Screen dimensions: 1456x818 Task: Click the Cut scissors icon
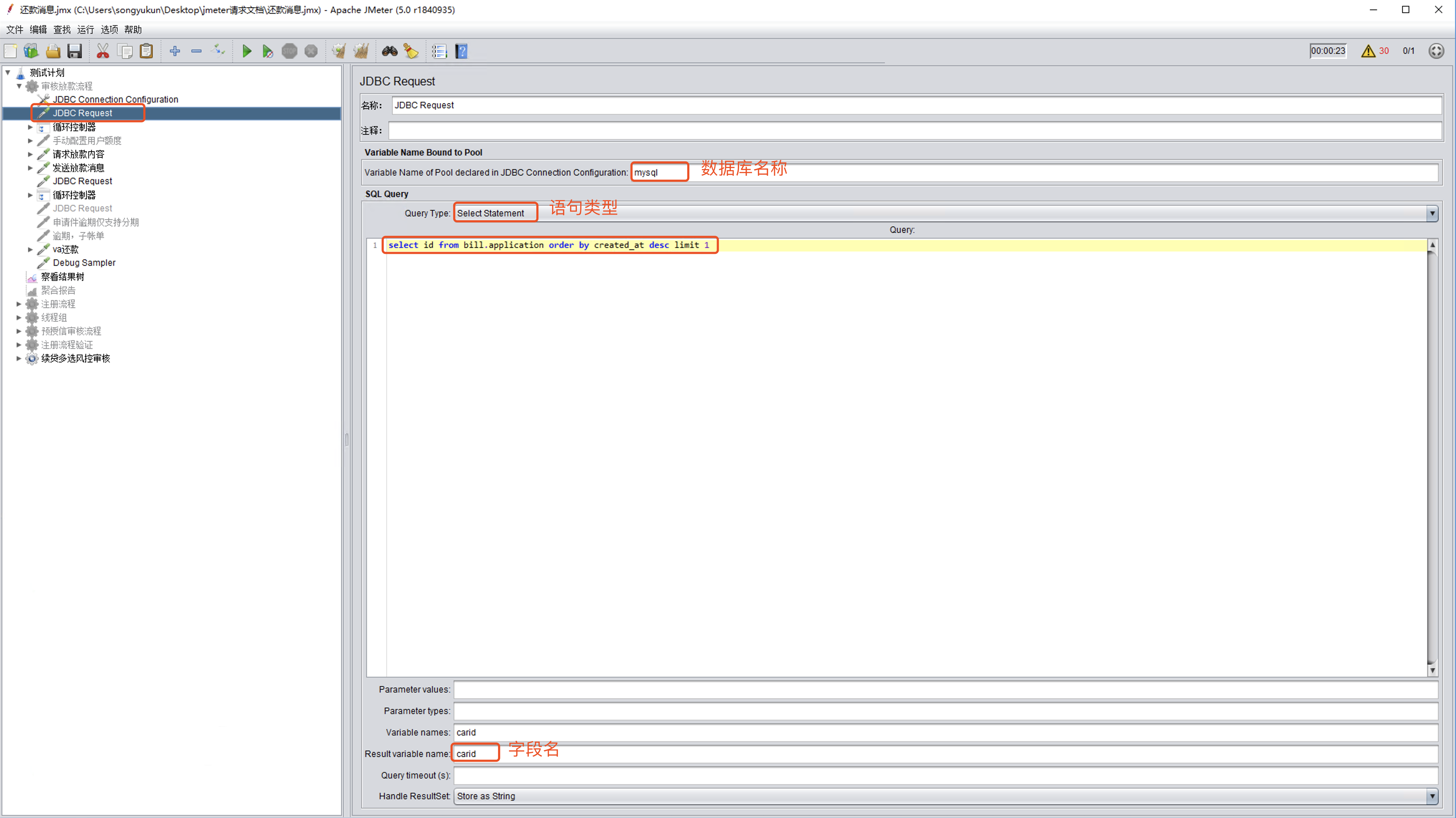(103, 52)
